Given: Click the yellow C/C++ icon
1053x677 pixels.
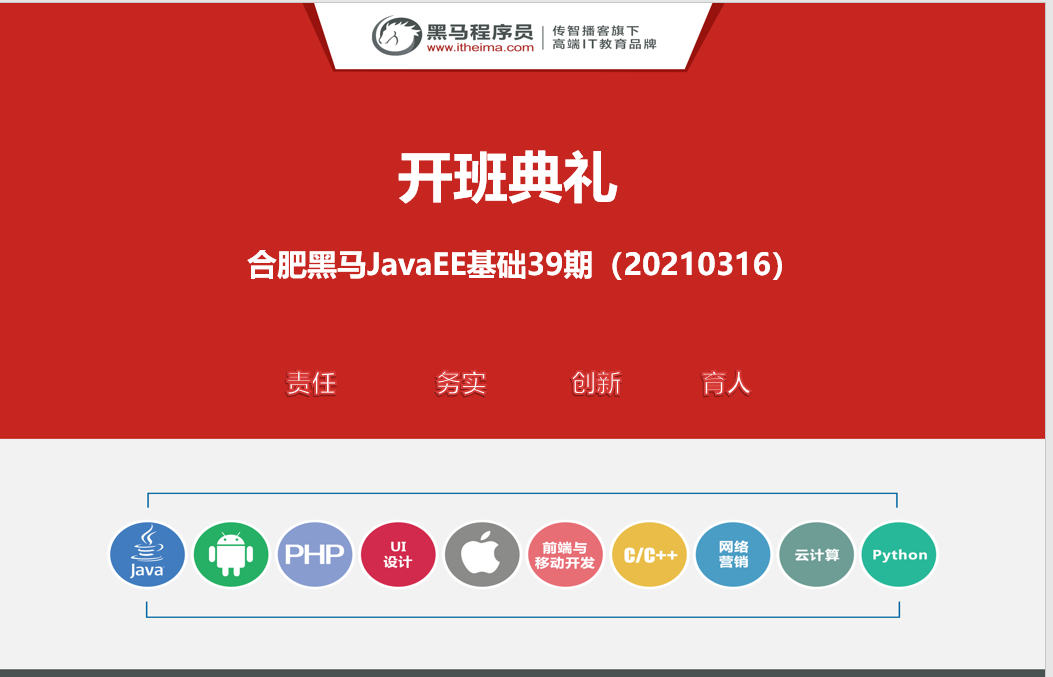Looking at the screenshot, I should tap(650, 555).
